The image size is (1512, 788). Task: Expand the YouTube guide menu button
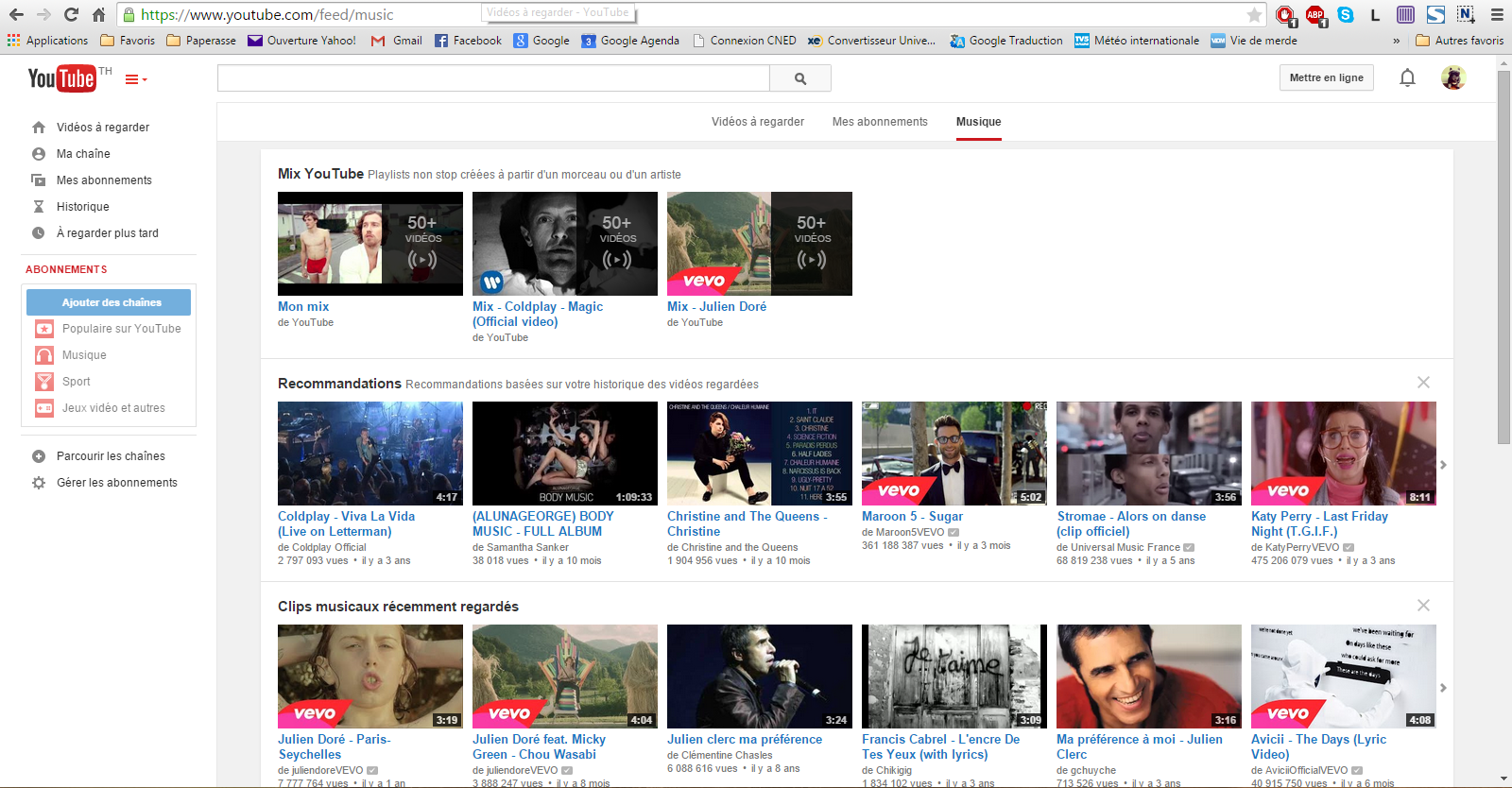pos(136,79)
